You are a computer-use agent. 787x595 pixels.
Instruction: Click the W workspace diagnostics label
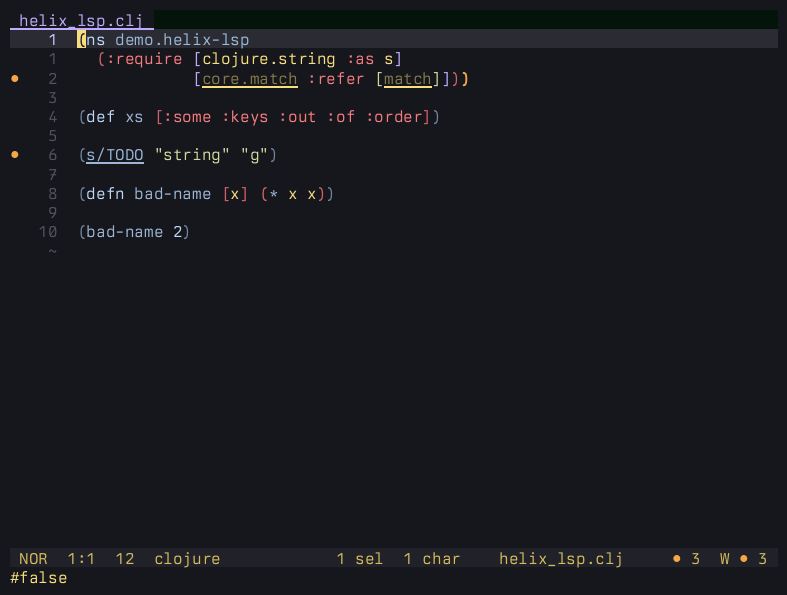724,559
